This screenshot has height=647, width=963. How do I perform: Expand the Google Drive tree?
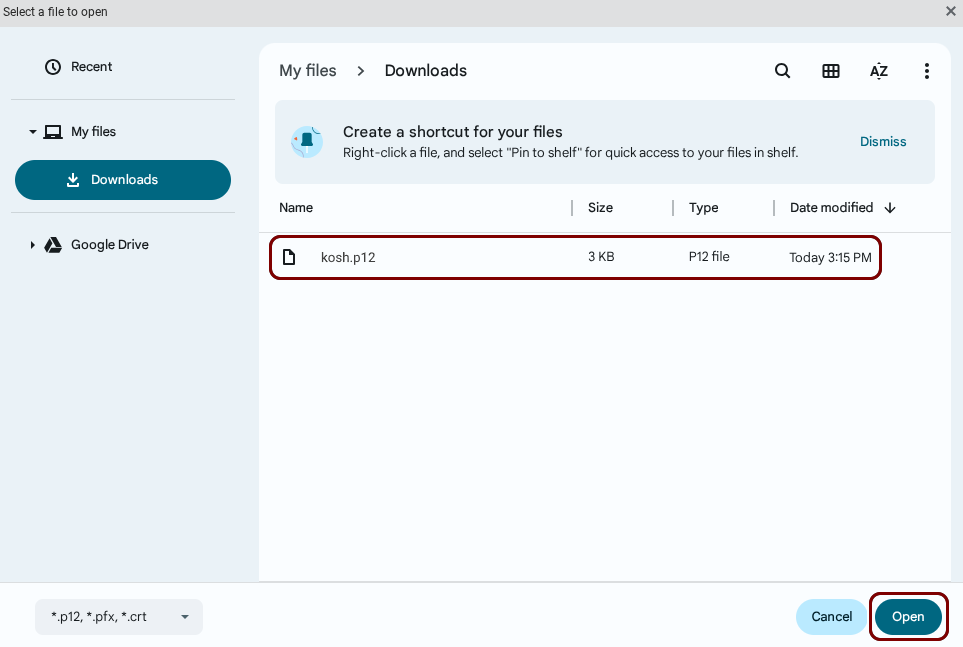coord(32,245)
